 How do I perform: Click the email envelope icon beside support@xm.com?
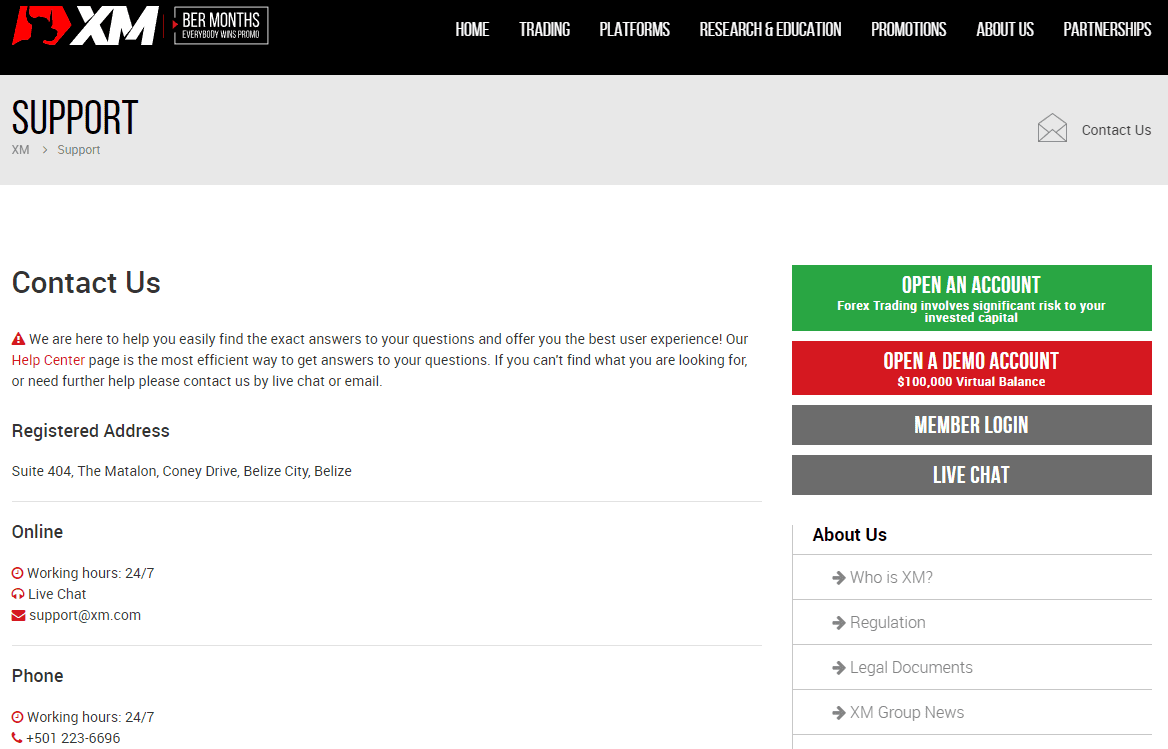pos(16,615)
